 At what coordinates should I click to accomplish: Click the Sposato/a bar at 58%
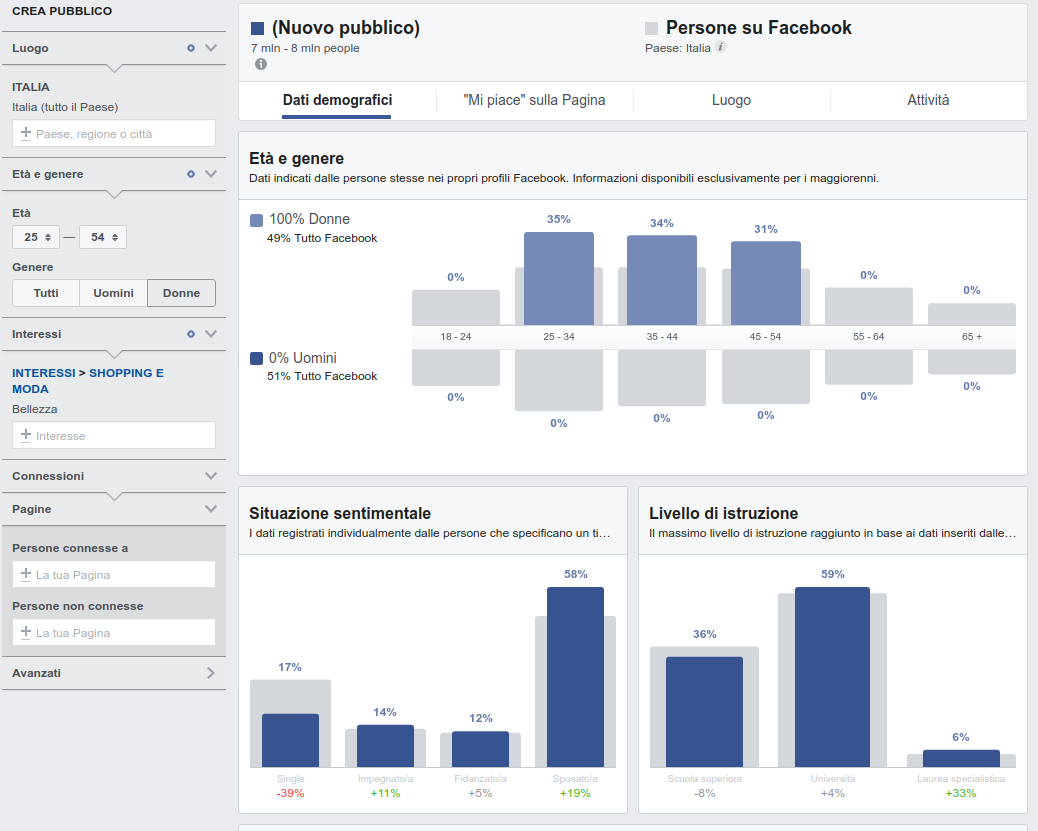click(575, 677)
